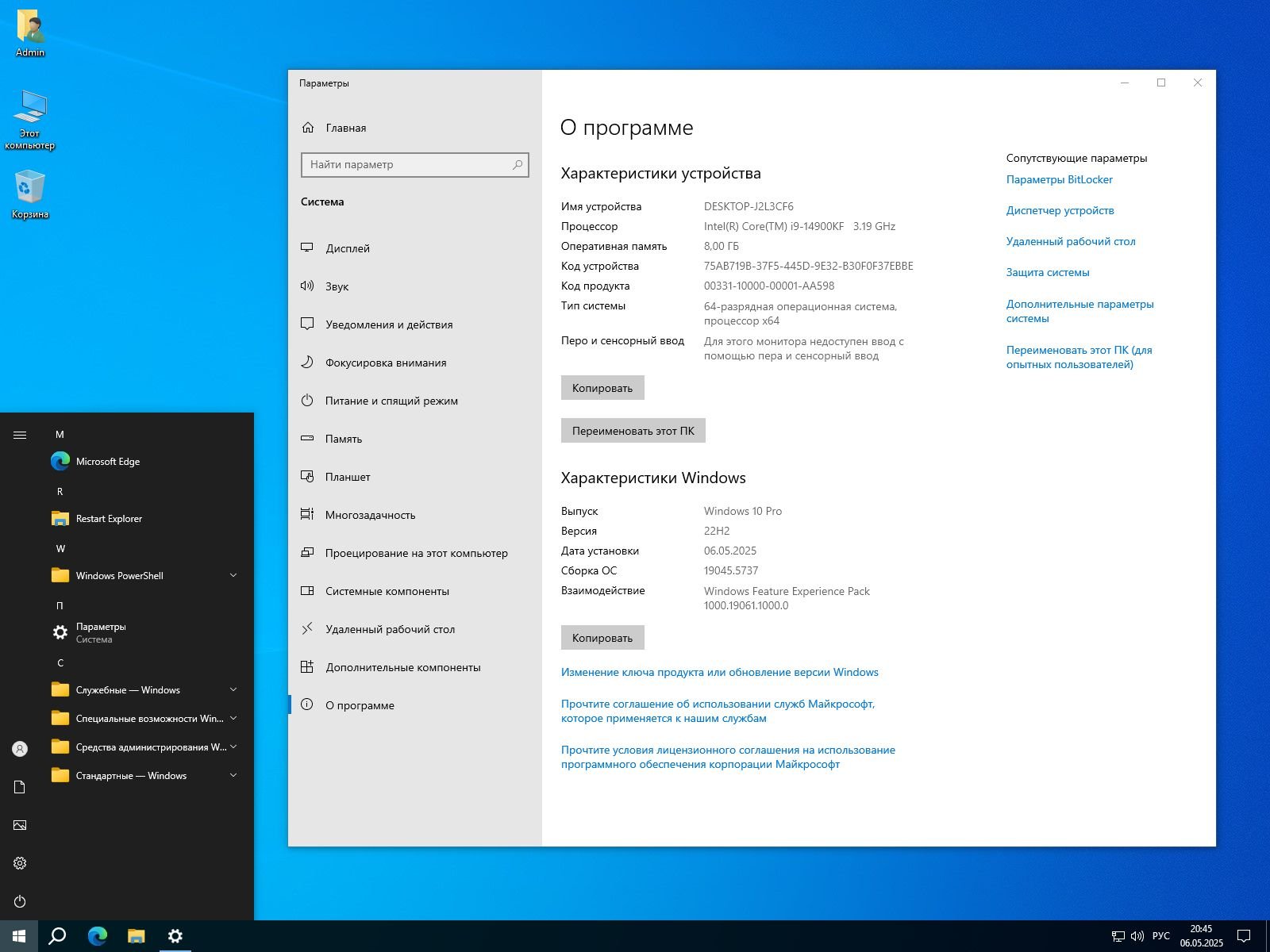Open Параметры BitLocker link
Screen dimensions: 1270x952
pos(1059,179)
